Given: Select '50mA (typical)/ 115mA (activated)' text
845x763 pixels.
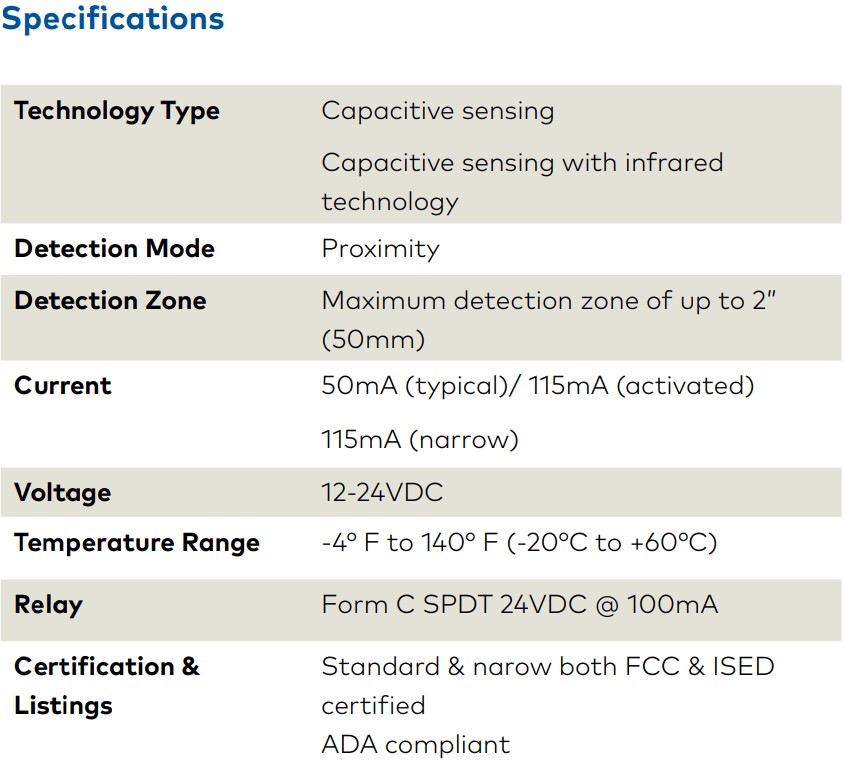Looking at the screenshot, I should point(538,387).
